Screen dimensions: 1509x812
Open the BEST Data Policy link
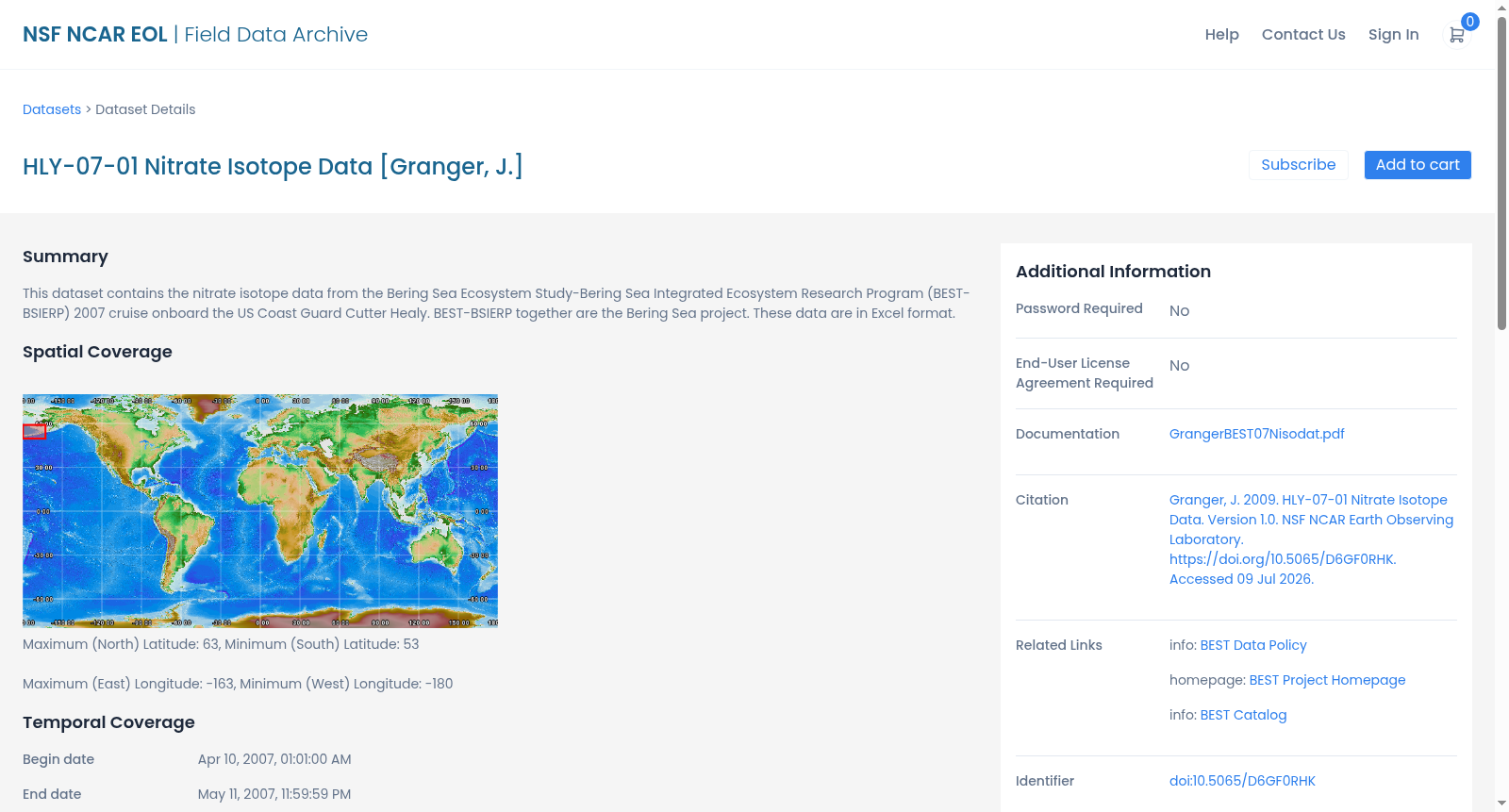click(1252, 645)
